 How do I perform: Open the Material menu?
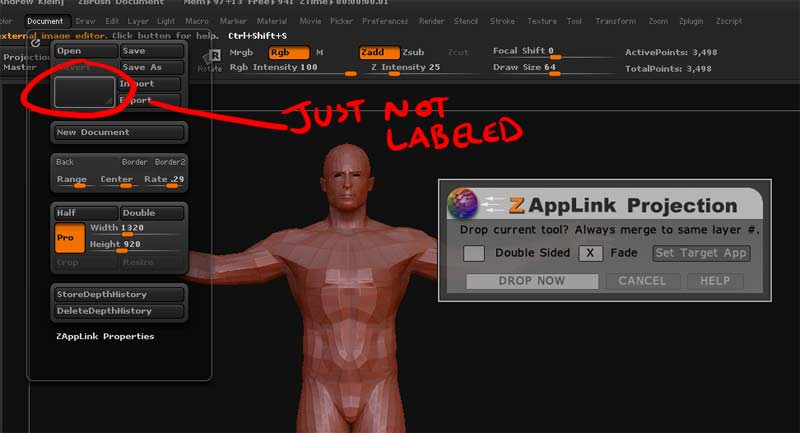pos(272,21)
